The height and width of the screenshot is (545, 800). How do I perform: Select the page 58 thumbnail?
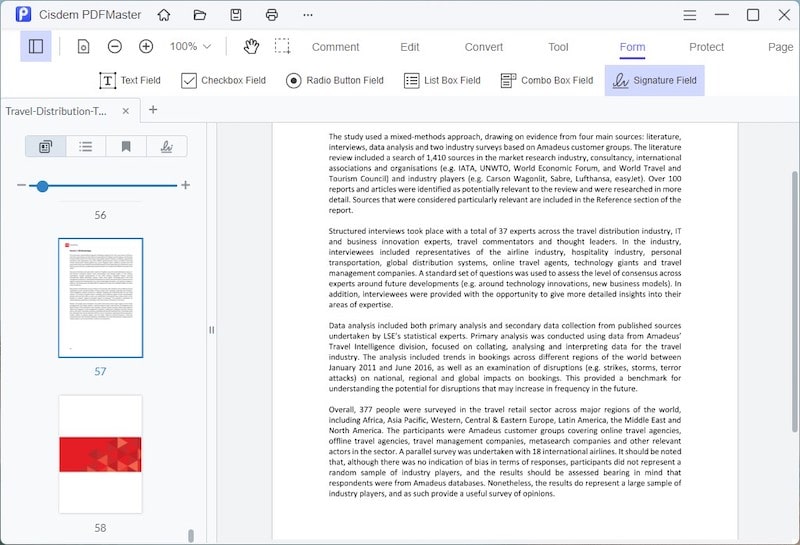[x=100, y=453]
